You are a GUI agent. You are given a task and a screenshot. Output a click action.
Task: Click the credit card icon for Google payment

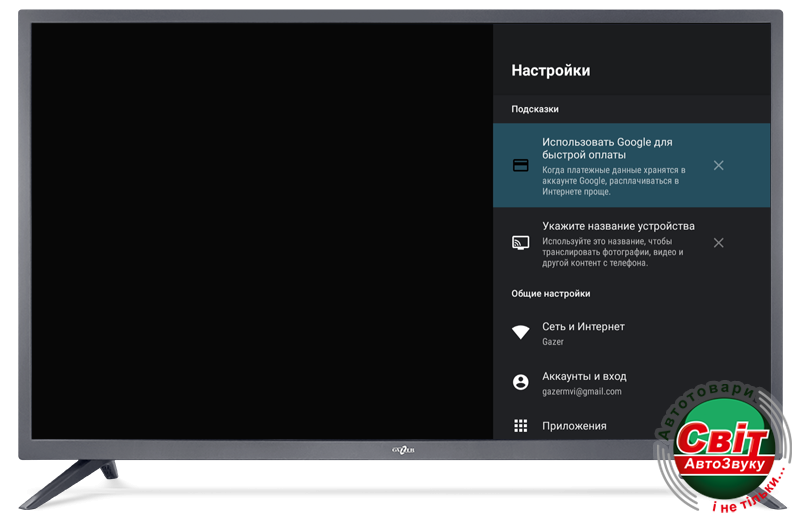pos(520,166)
